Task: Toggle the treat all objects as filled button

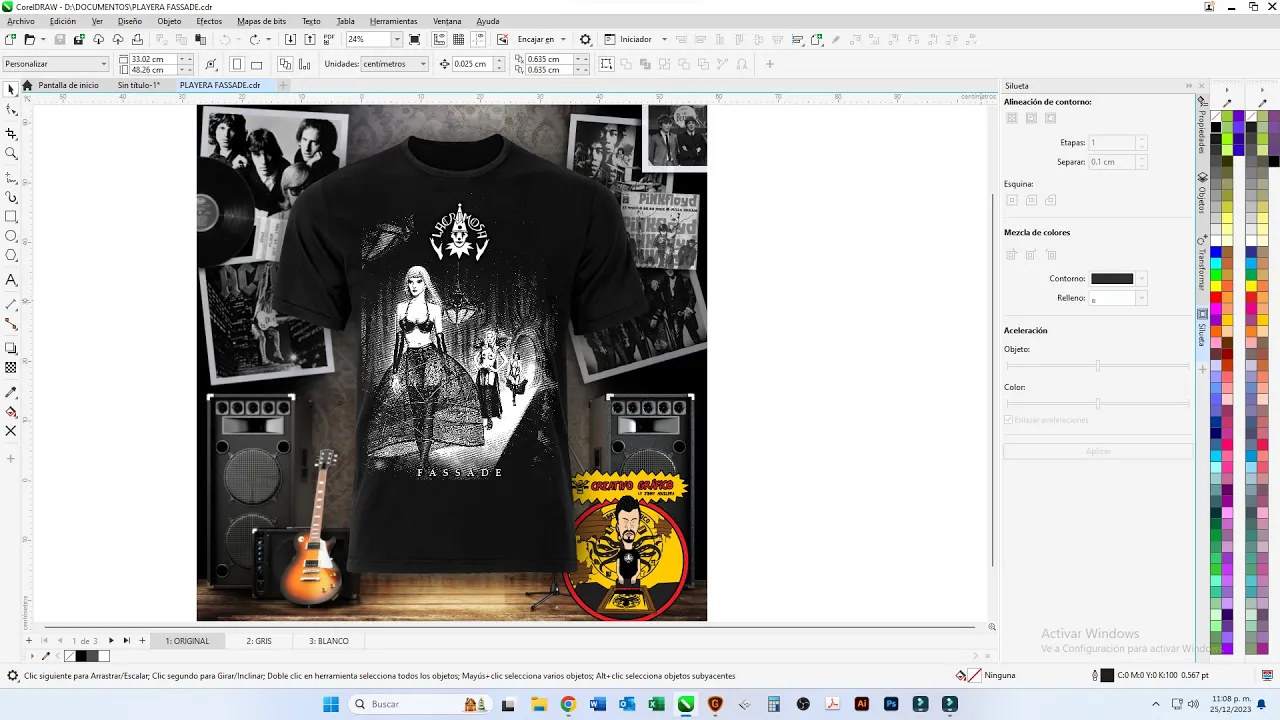Action: (606, 64)
